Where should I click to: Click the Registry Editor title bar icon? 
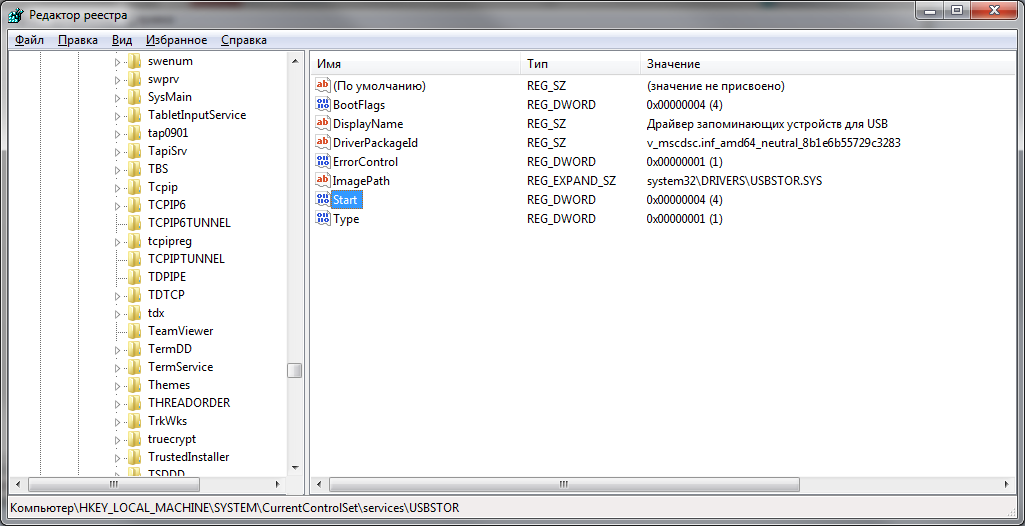(18, 14)
